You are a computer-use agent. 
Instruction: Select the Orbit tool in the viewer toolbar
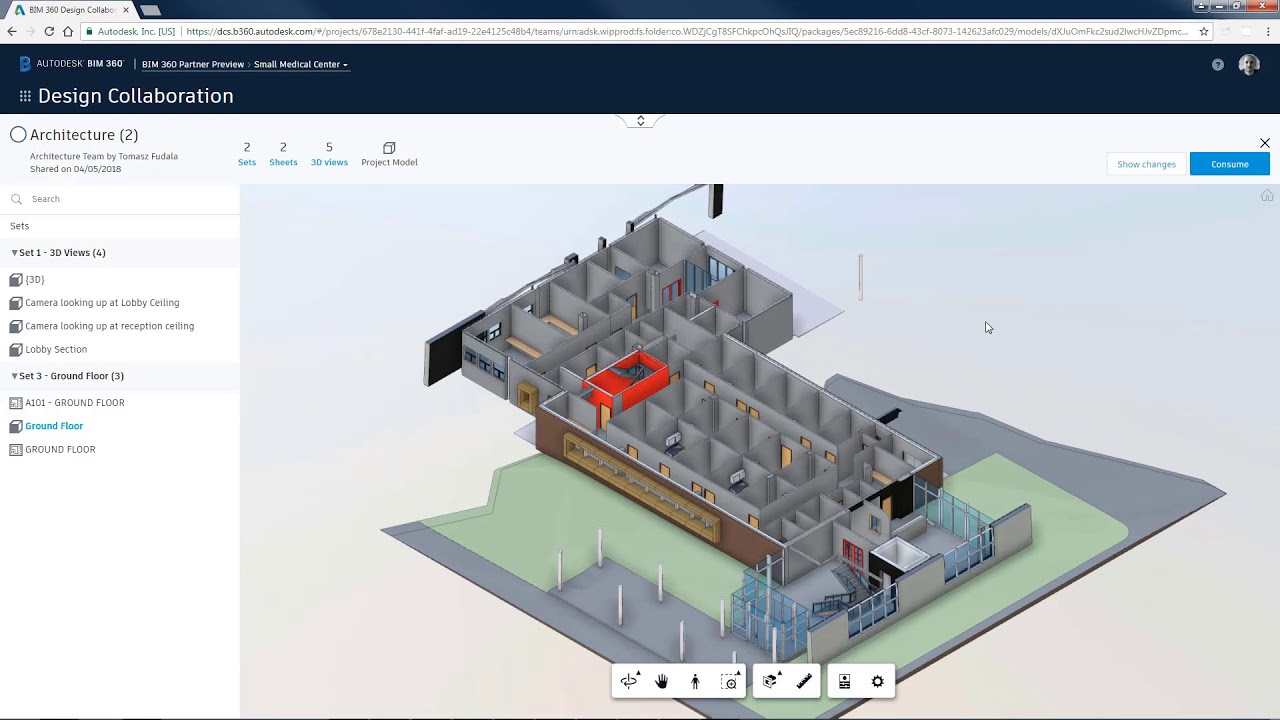click(629, 681)
